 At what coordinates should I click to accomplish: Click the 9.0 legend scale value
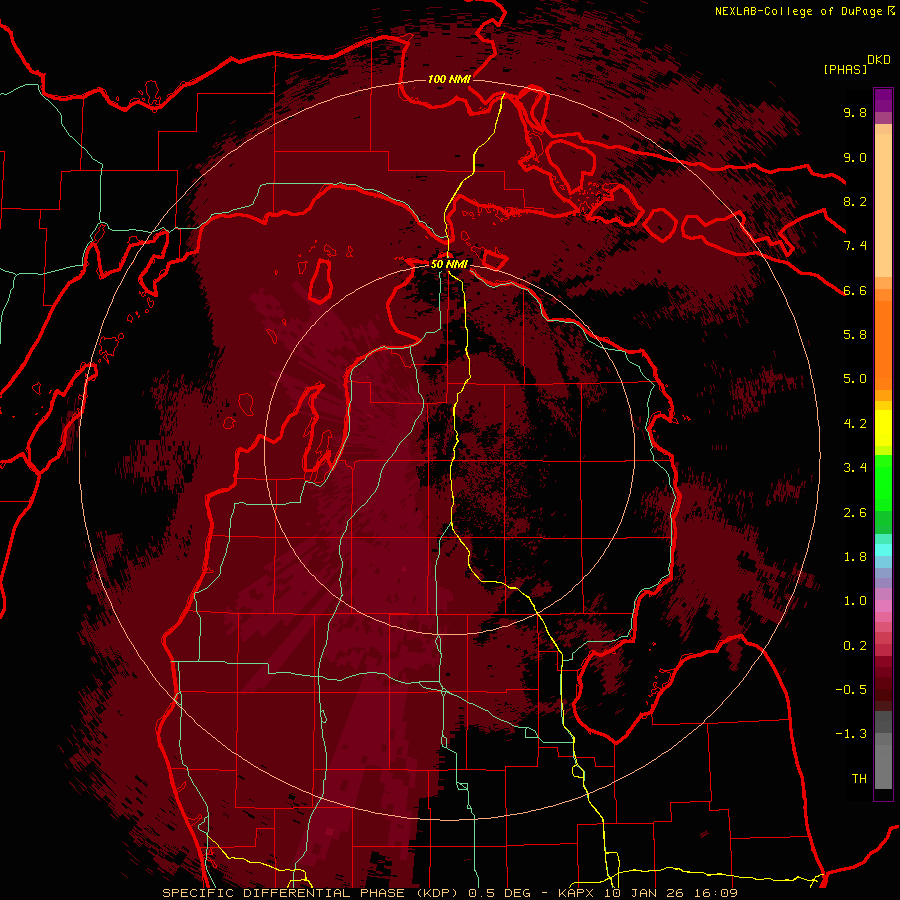(x=855, y=157)
